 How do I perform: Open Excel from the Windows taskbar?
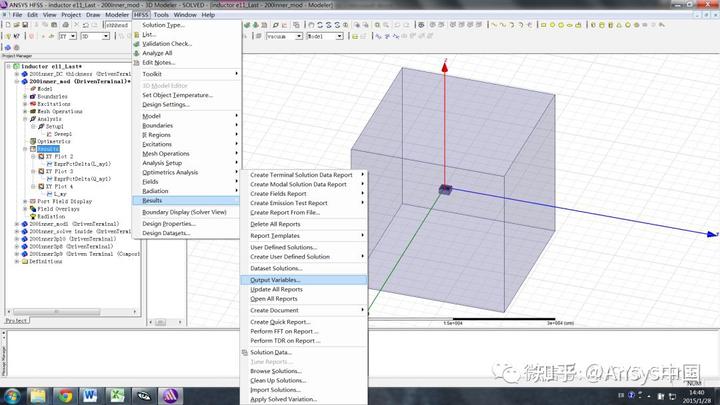click(117, 396)
